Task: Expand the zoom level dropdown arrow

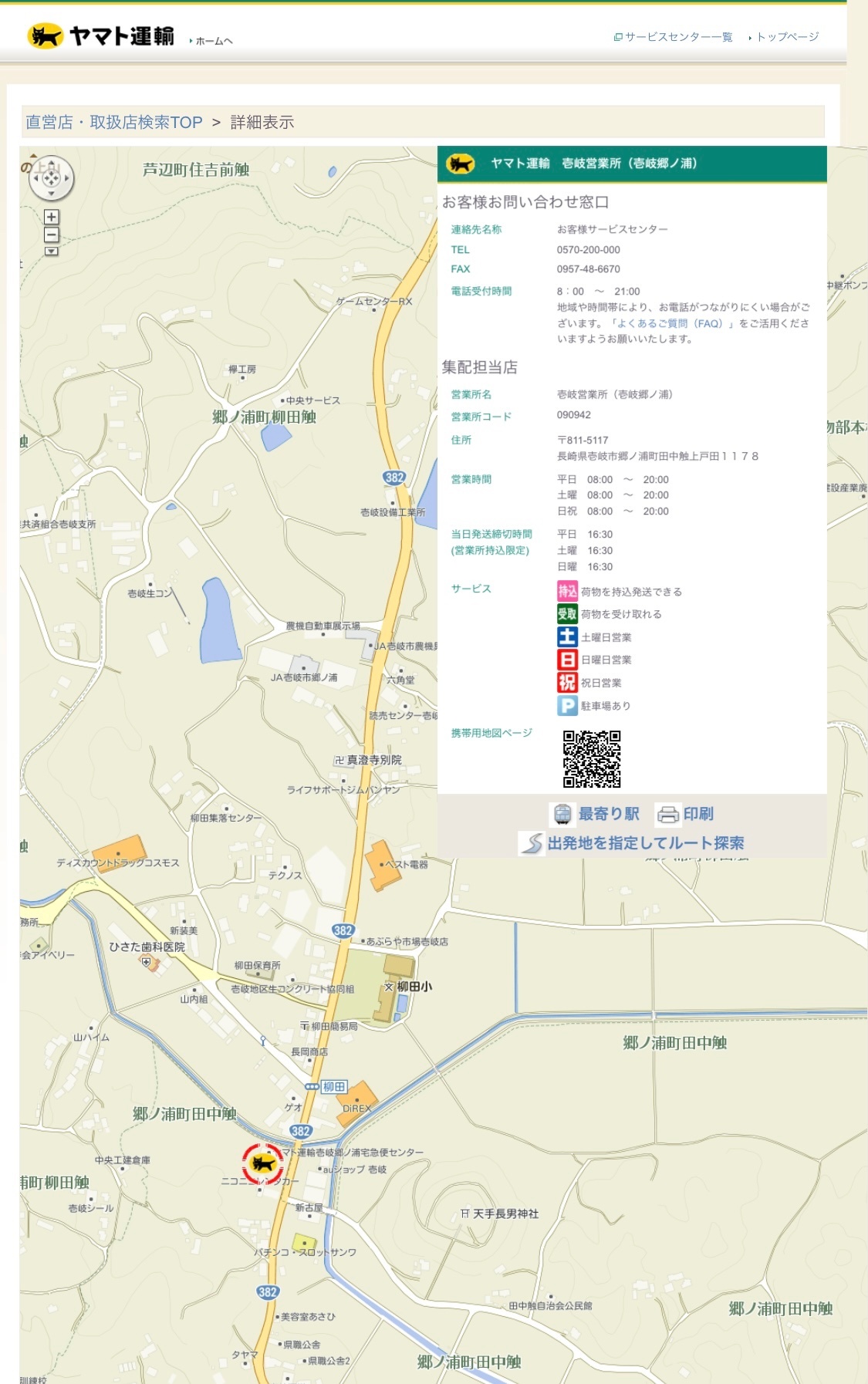Action: [x=51, y=251]
